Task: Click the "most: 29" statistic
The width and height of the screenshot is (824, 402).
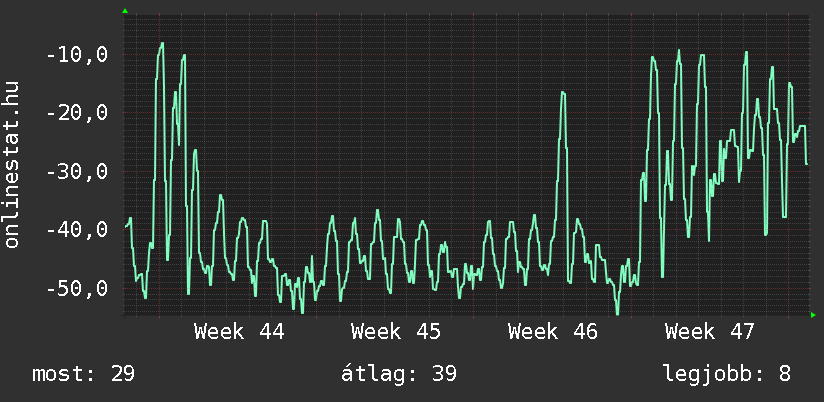Action: [x=83, y=374]
